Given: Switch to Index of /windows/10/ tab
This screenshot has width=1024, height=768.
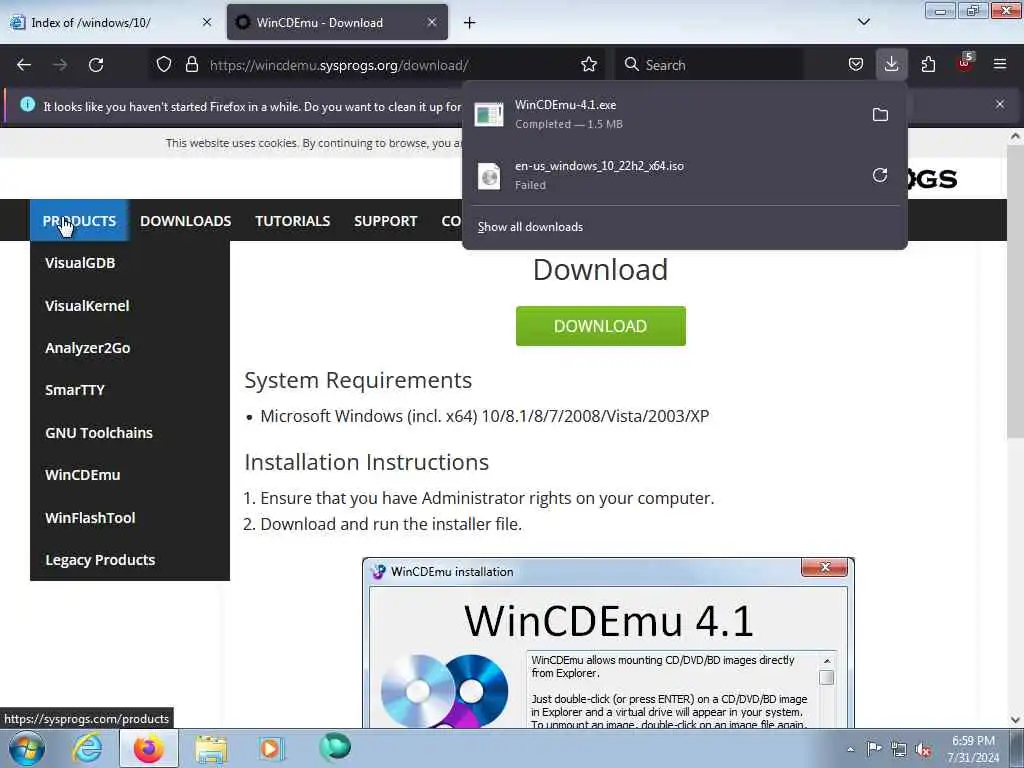Looking at the screenshot, I should coord(111,22).
